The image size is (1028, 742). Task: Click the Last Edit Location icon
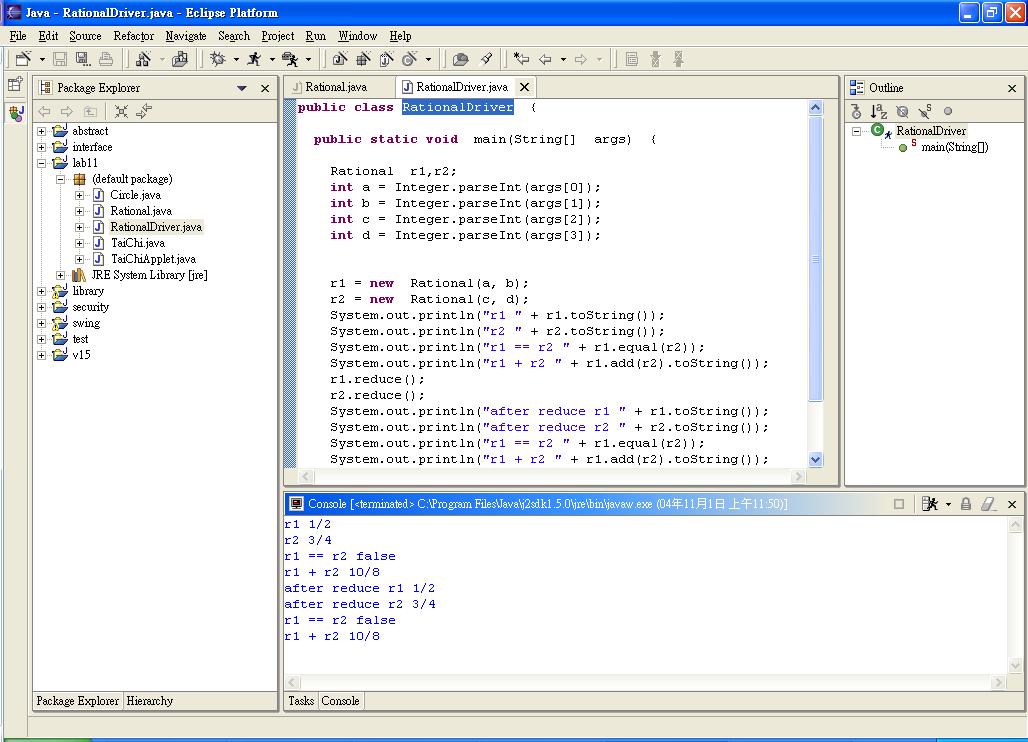pos(521,59)
